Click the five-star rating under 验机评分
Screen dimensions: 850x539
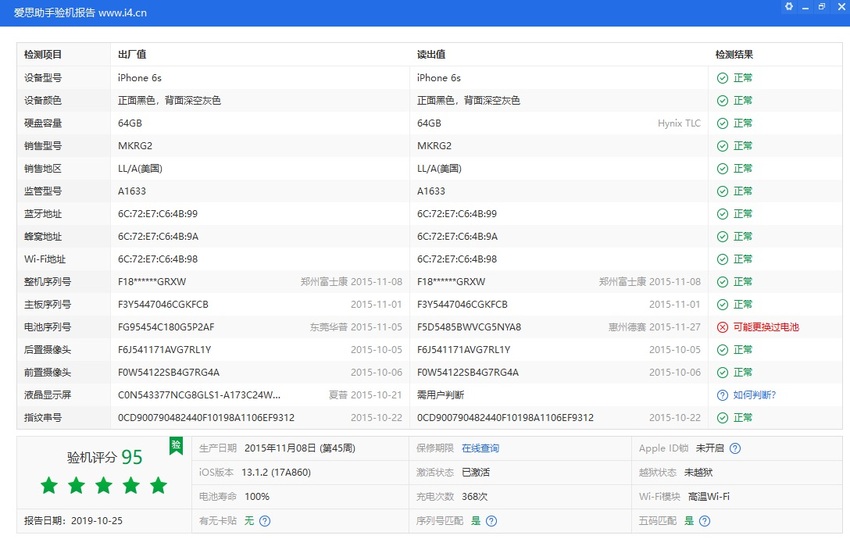(x=104, y=486)
